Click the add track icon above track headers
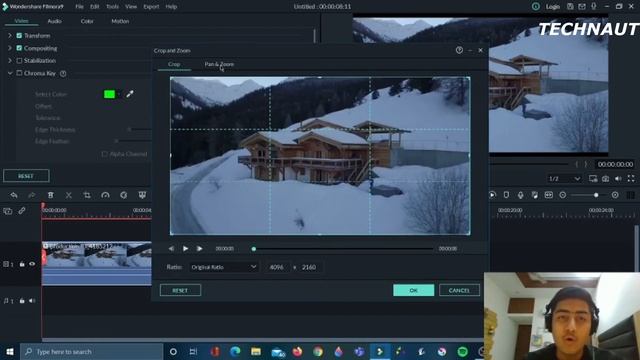Screen dimensions: 640x360 (x=8, y=211)
